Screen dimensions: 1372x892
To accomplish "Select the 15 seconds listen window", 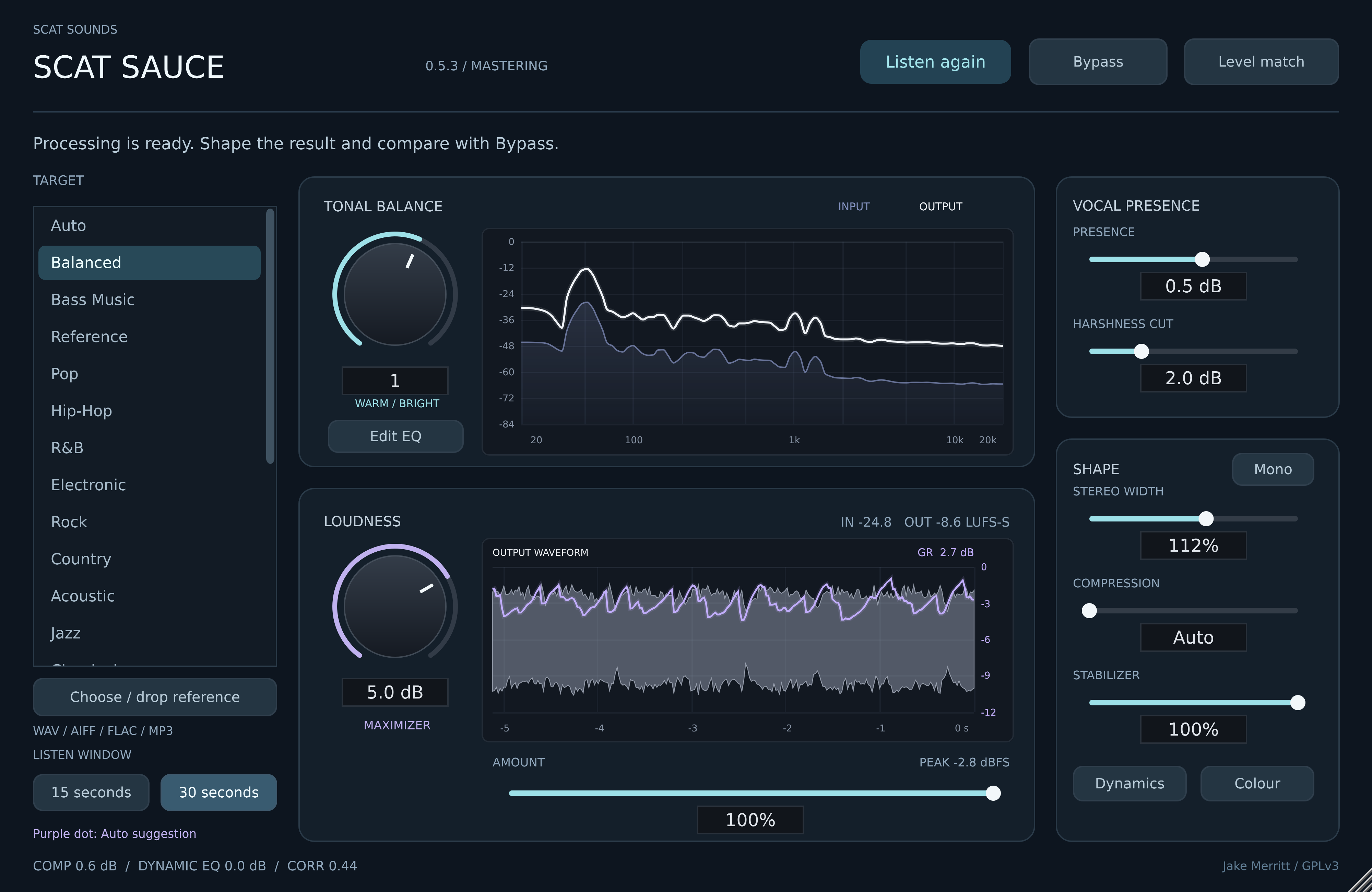I will (91, 792).
